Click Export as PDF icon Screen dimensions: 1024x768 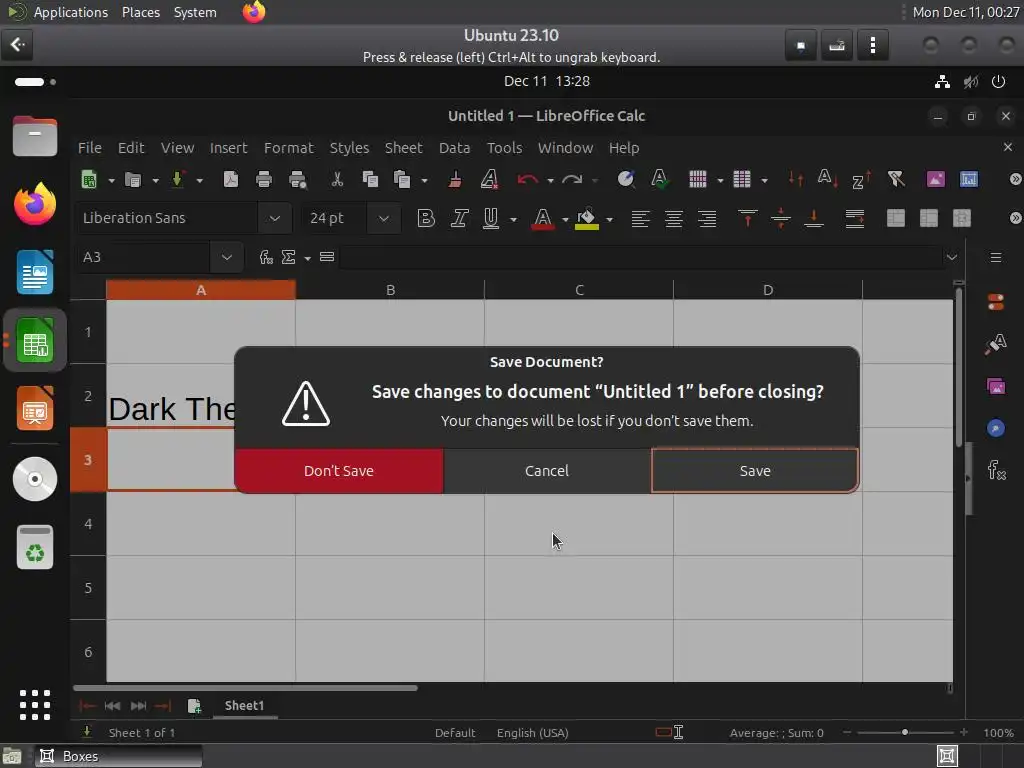pyautogui.click(x=231, y=180)
